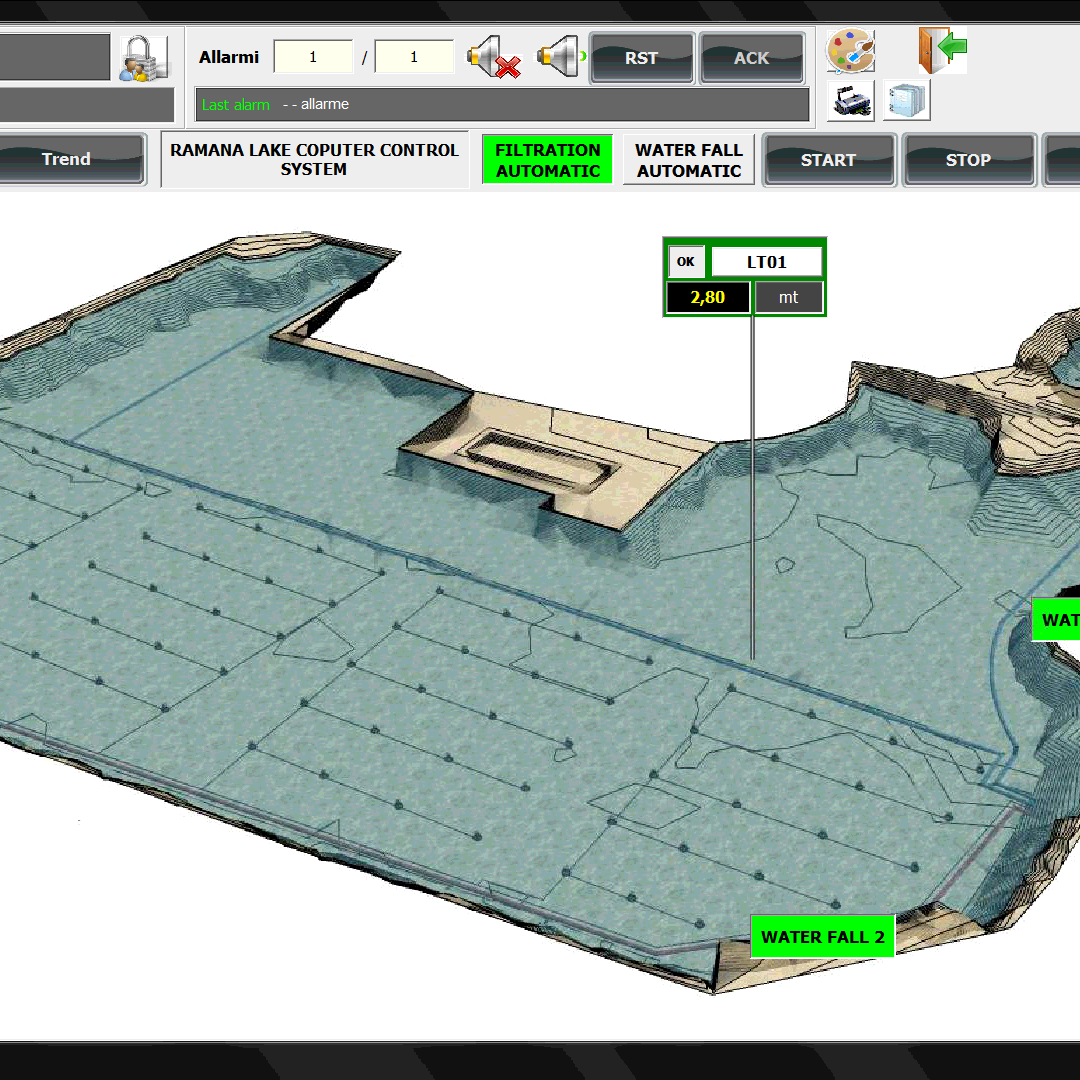Click the OK status indicator on LT01
The height and width of the screenshot is (1080, 1080).
pos(686,262)
